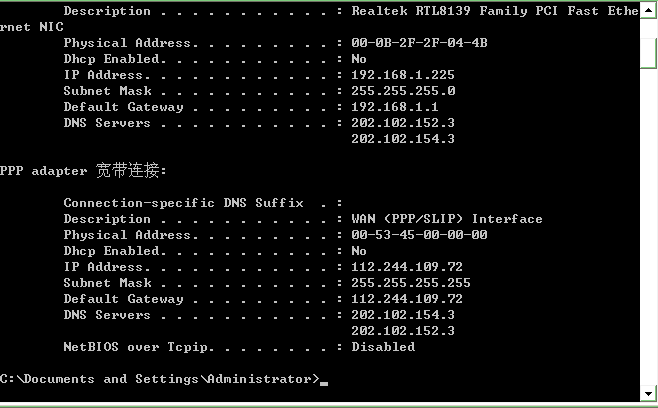Click the PPP IP address 112.244.109.72

click(407, 267)
